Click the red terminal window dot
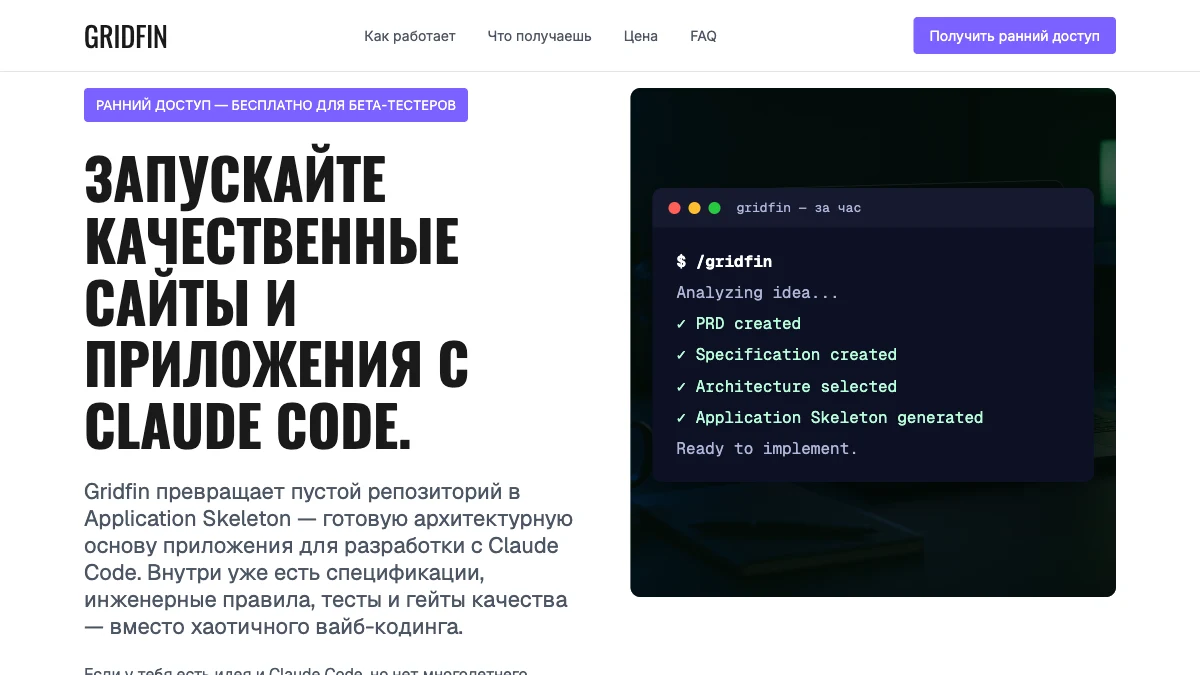 click(x=674, y=208)
